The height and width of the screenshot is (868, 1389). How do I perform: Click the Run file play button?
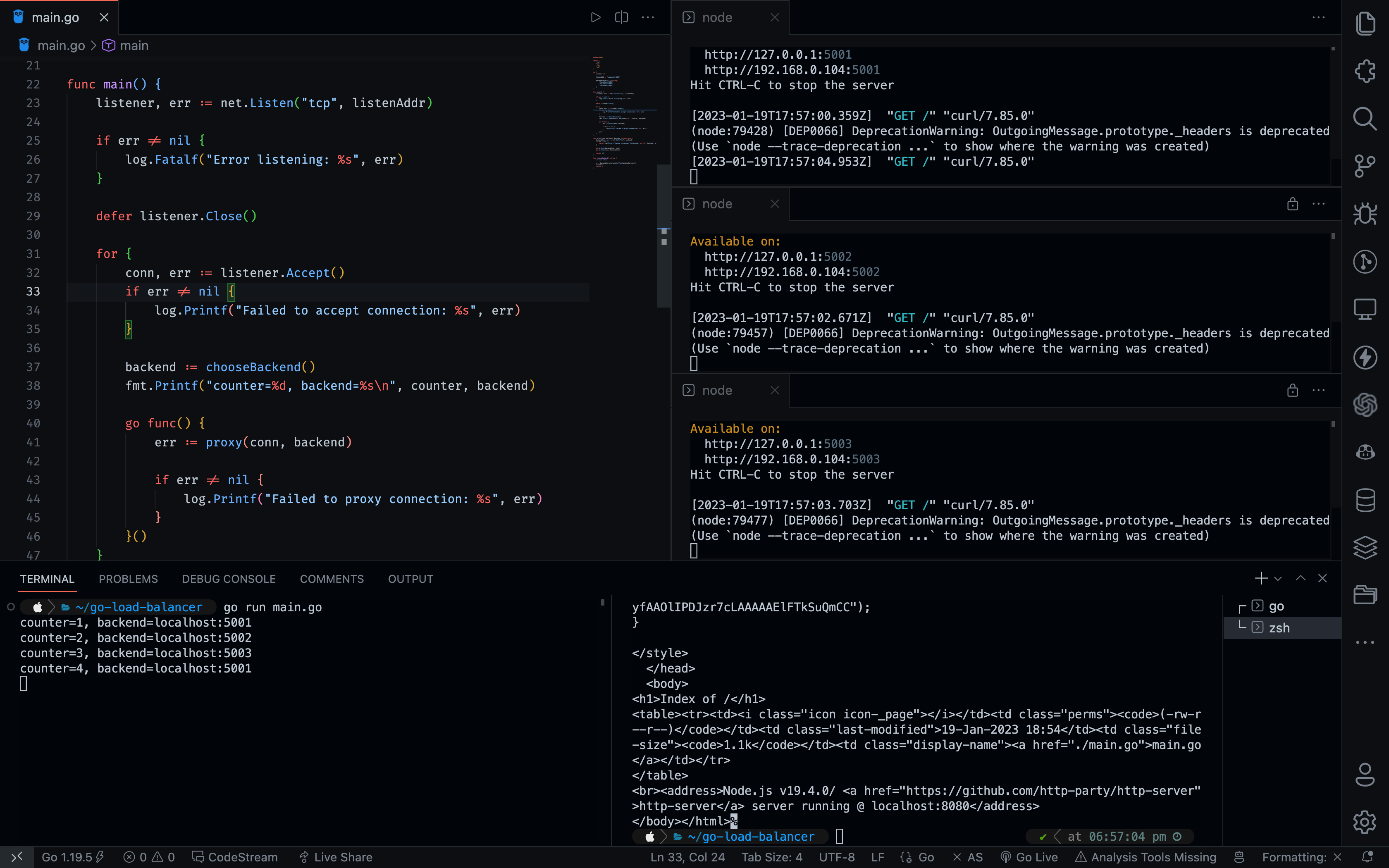[595, 17]
